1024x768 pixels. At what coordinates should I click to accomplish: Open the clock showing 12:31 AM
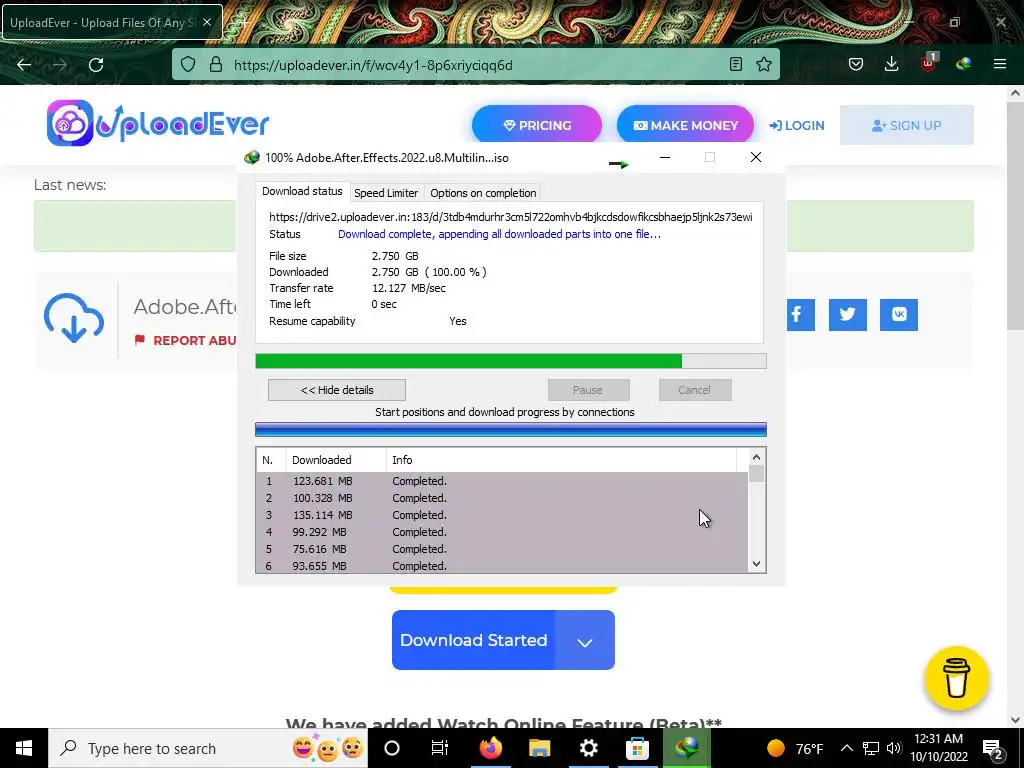click(938, 748)
